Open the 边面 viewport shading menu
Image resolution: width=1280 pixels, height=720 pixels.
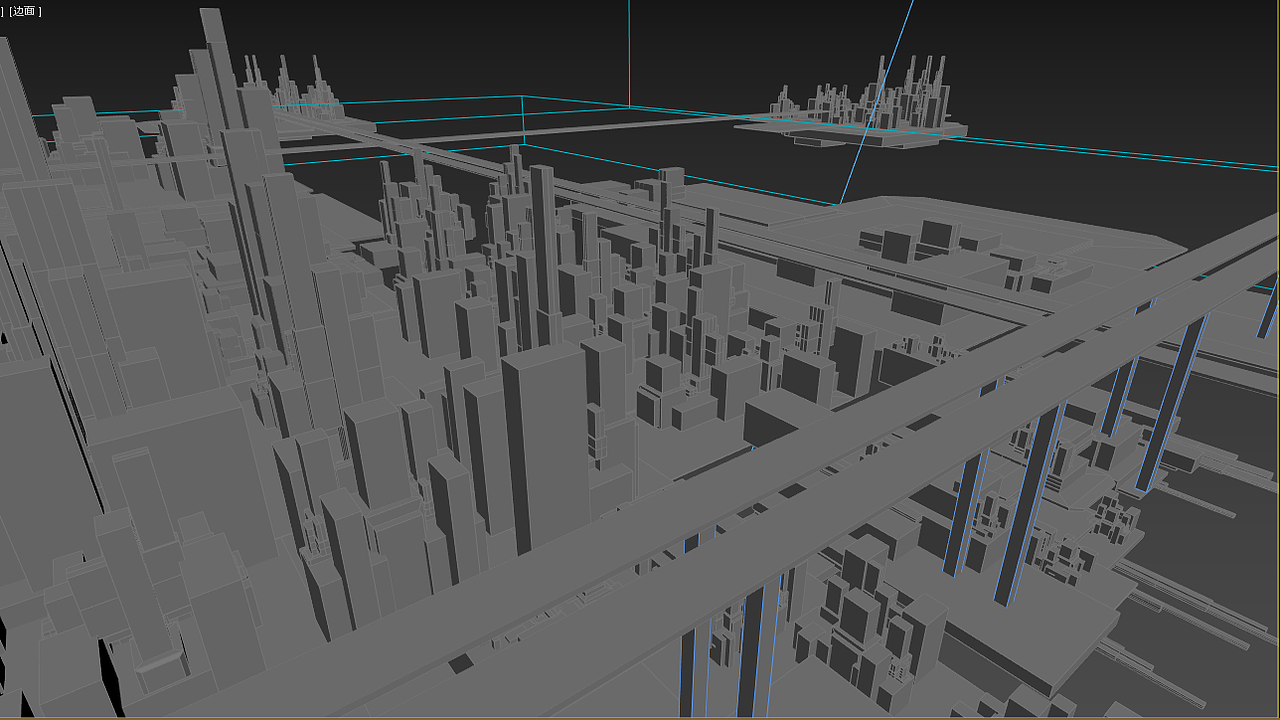coord(25,11)
